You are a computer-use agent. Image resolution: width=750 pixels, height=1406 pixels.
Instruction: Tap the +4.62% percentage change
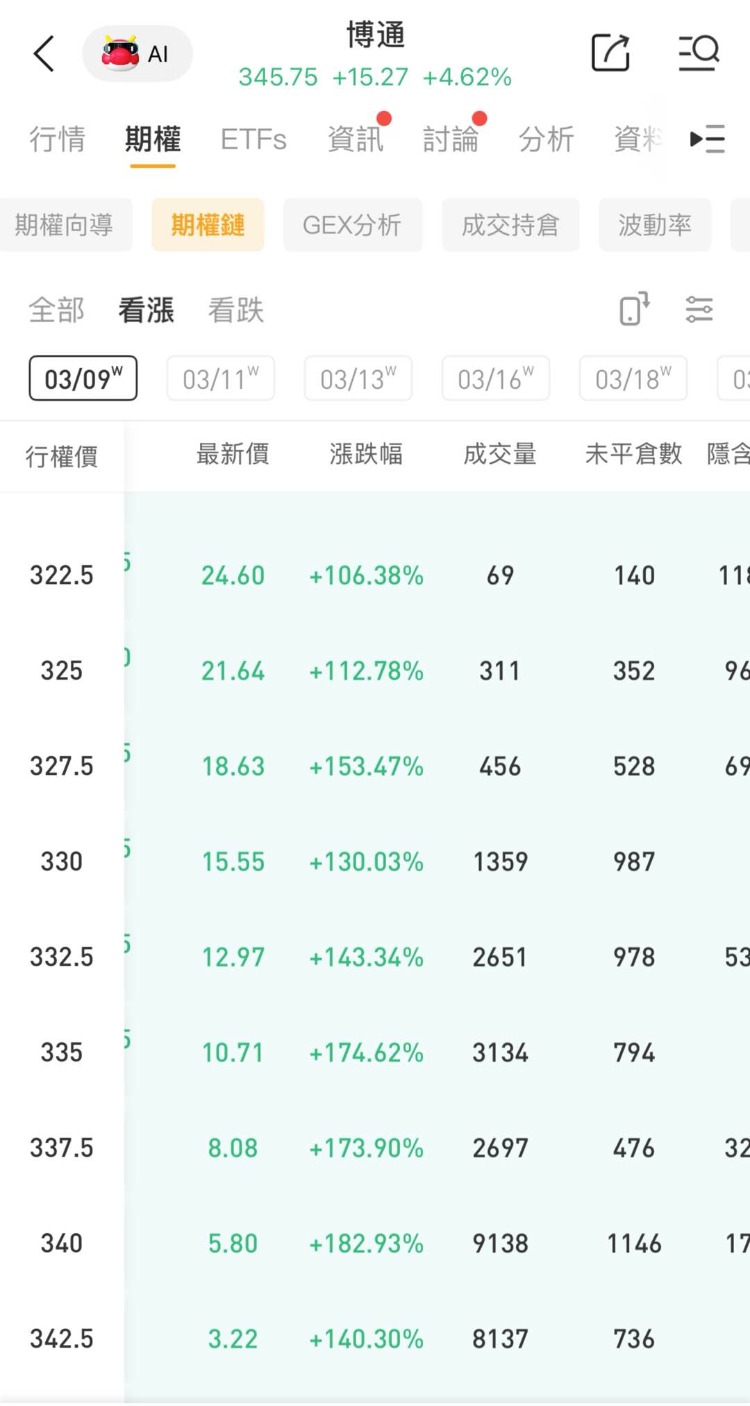(467, 78)
